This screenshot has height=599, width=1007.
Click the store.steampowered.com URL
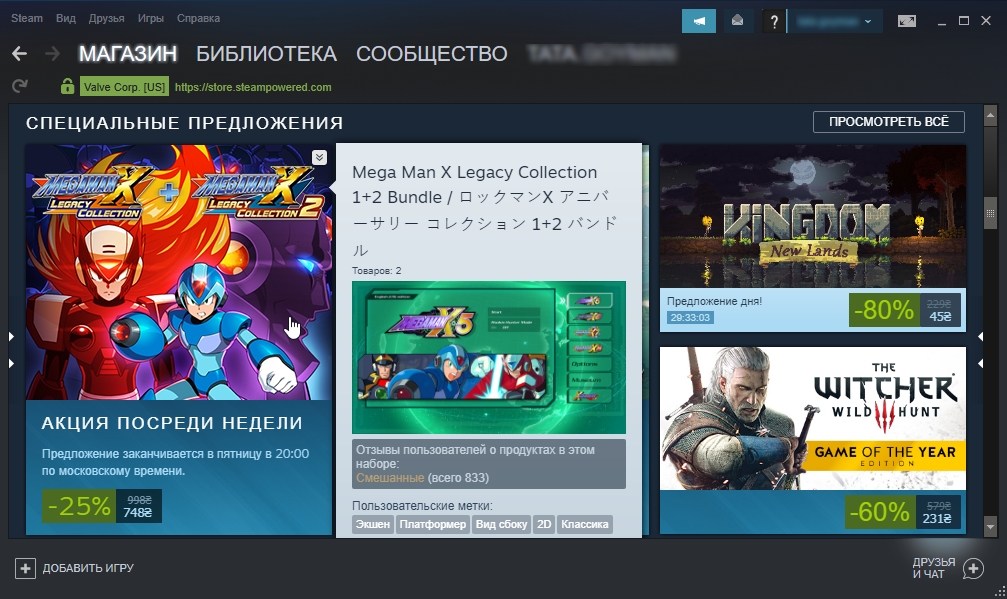(253, 87)
